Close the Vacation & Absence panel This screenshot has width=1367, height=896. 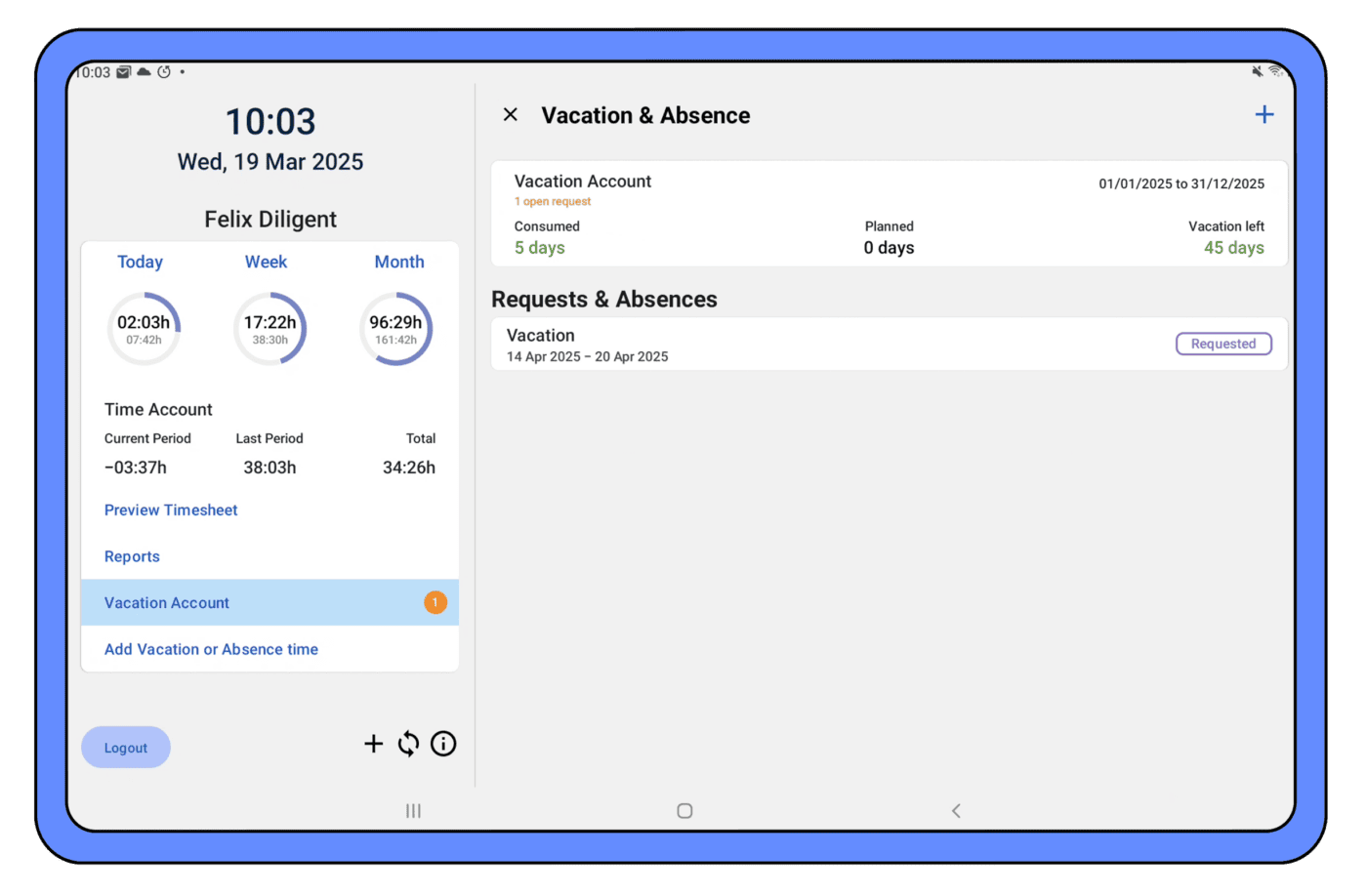510,115
